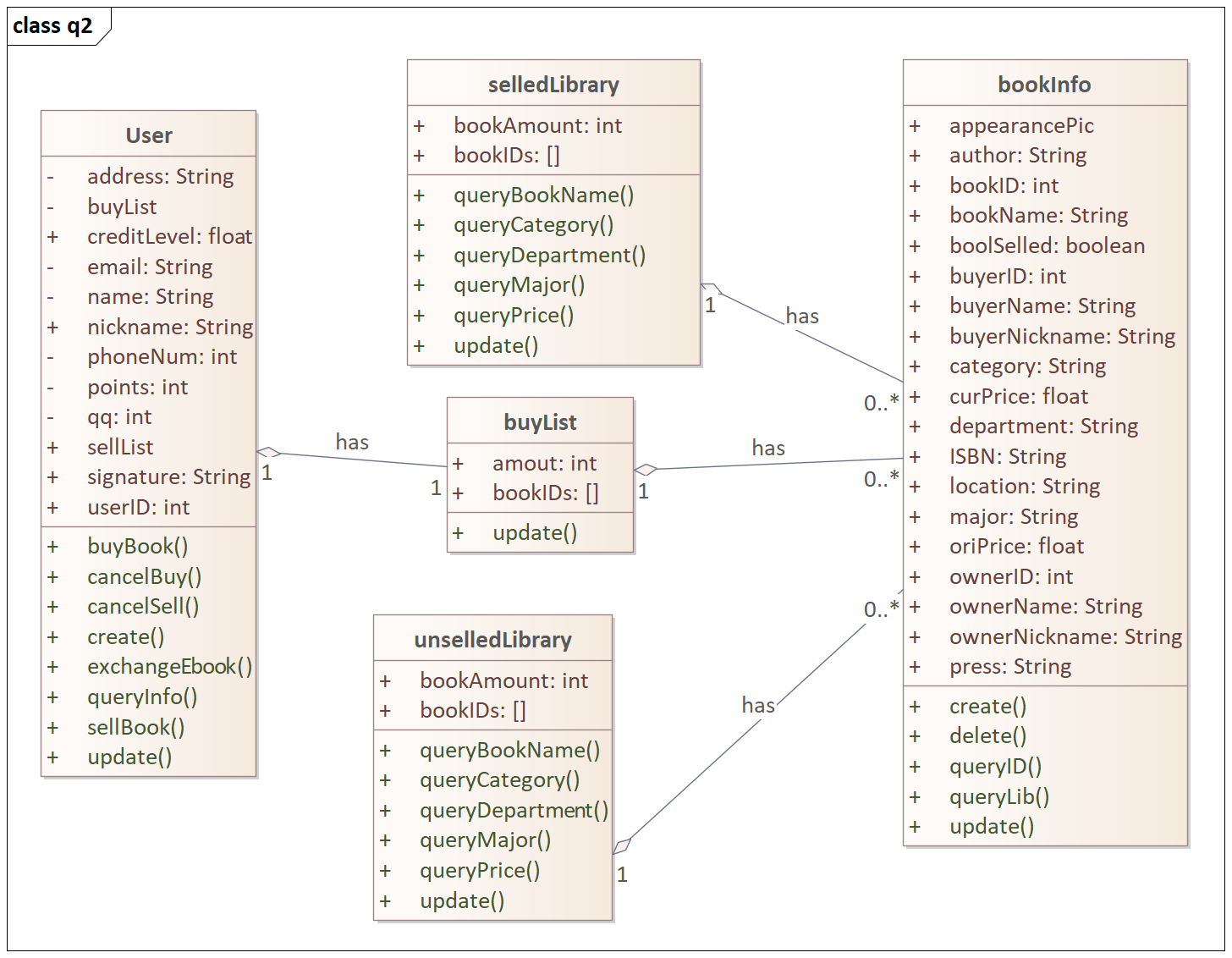Select the buyBook() operation in User

[x=137, y=546]
